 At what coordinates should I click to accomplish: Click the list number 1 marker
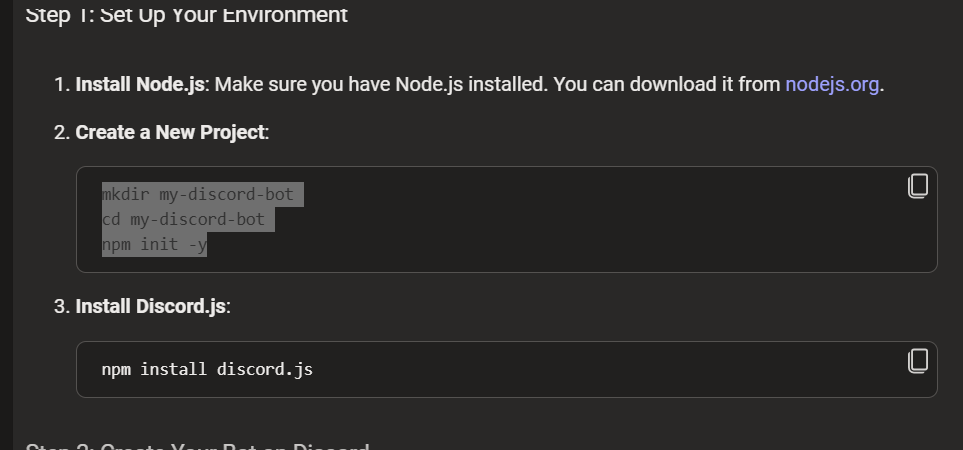pos(60,84)
